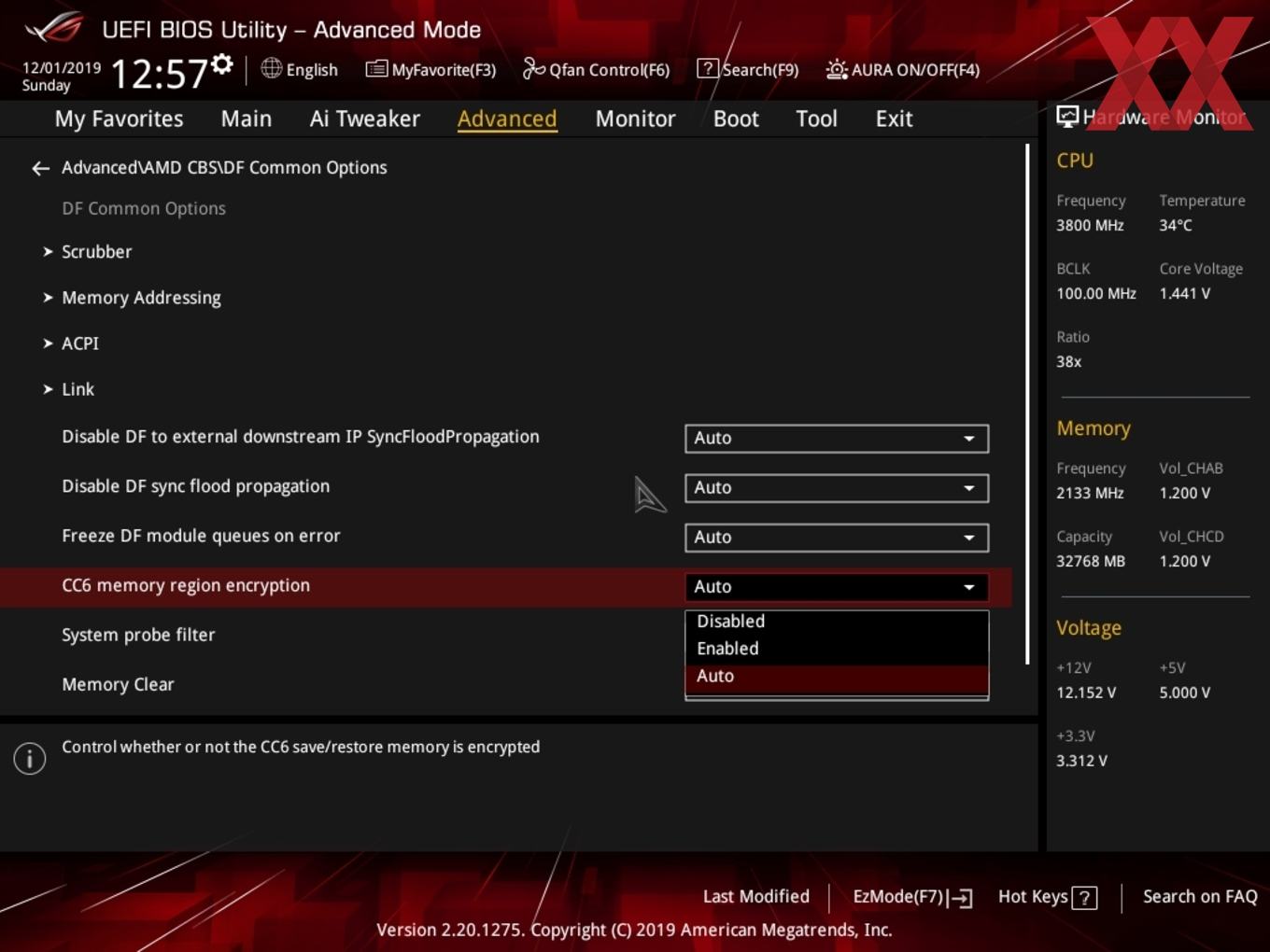The width and height of the screenshot is (1270, 952).
Task: Click the back arrow beside the breadcrumb path
Action: coord(40,168)
